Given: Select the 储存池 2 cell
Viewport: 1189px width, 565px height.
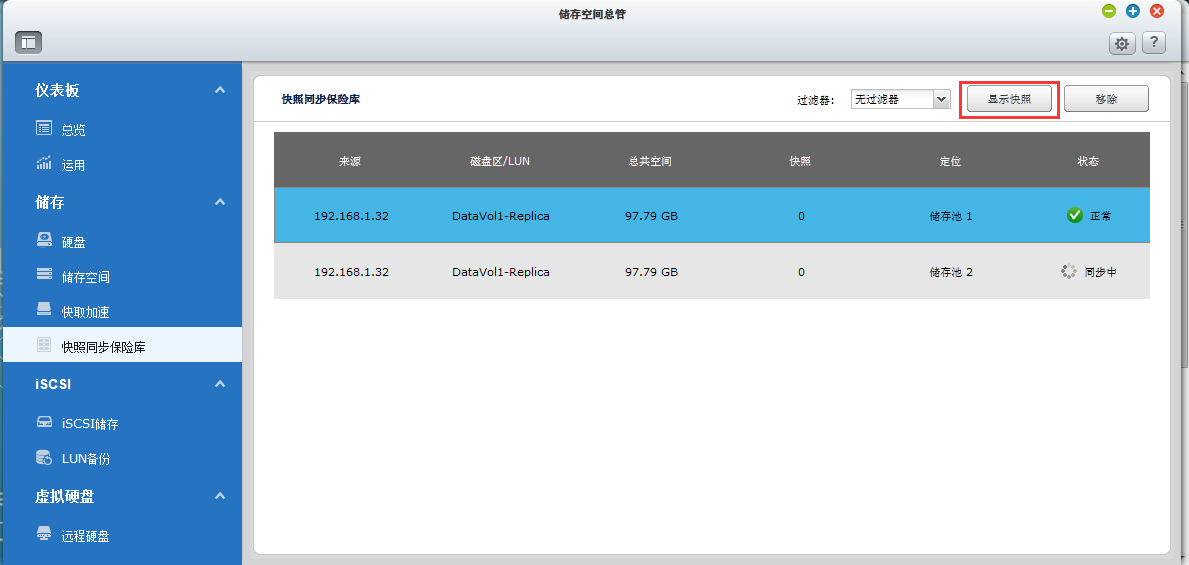Looking at the screenshot, I should [x=951, y=272].
